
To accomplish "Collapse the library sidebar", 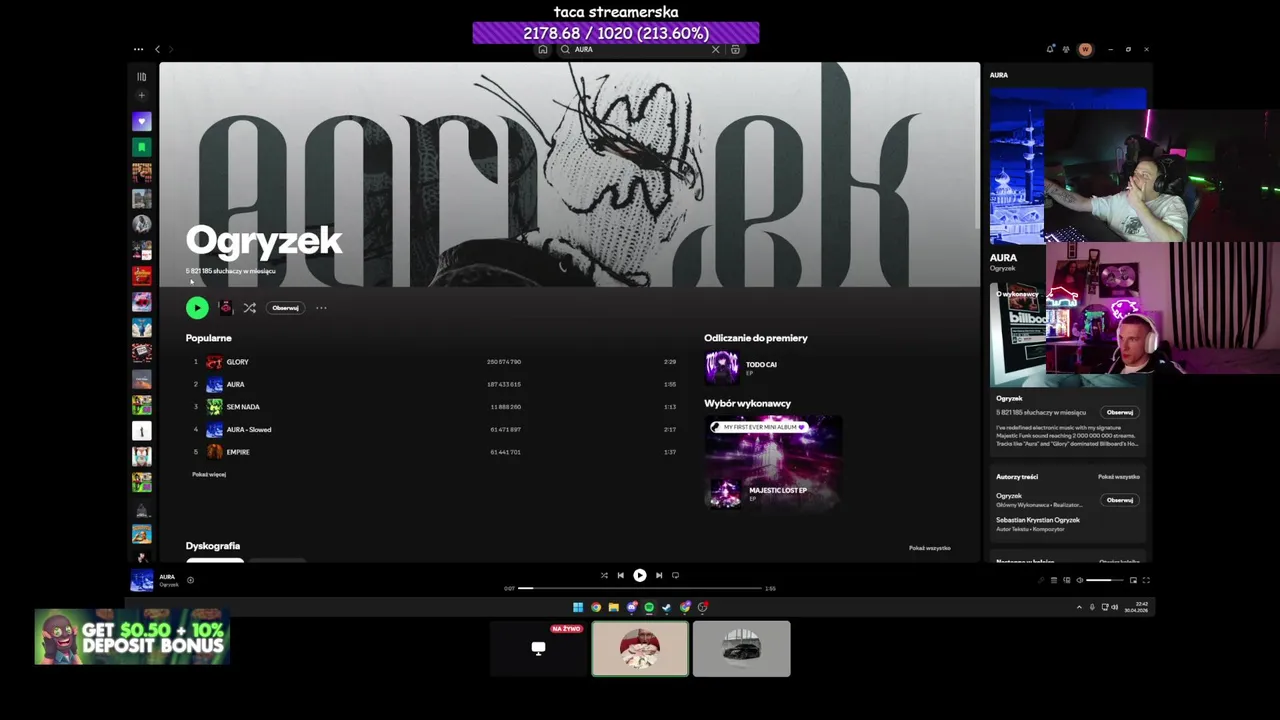I will pyautogui.click(x=142, y=77).
